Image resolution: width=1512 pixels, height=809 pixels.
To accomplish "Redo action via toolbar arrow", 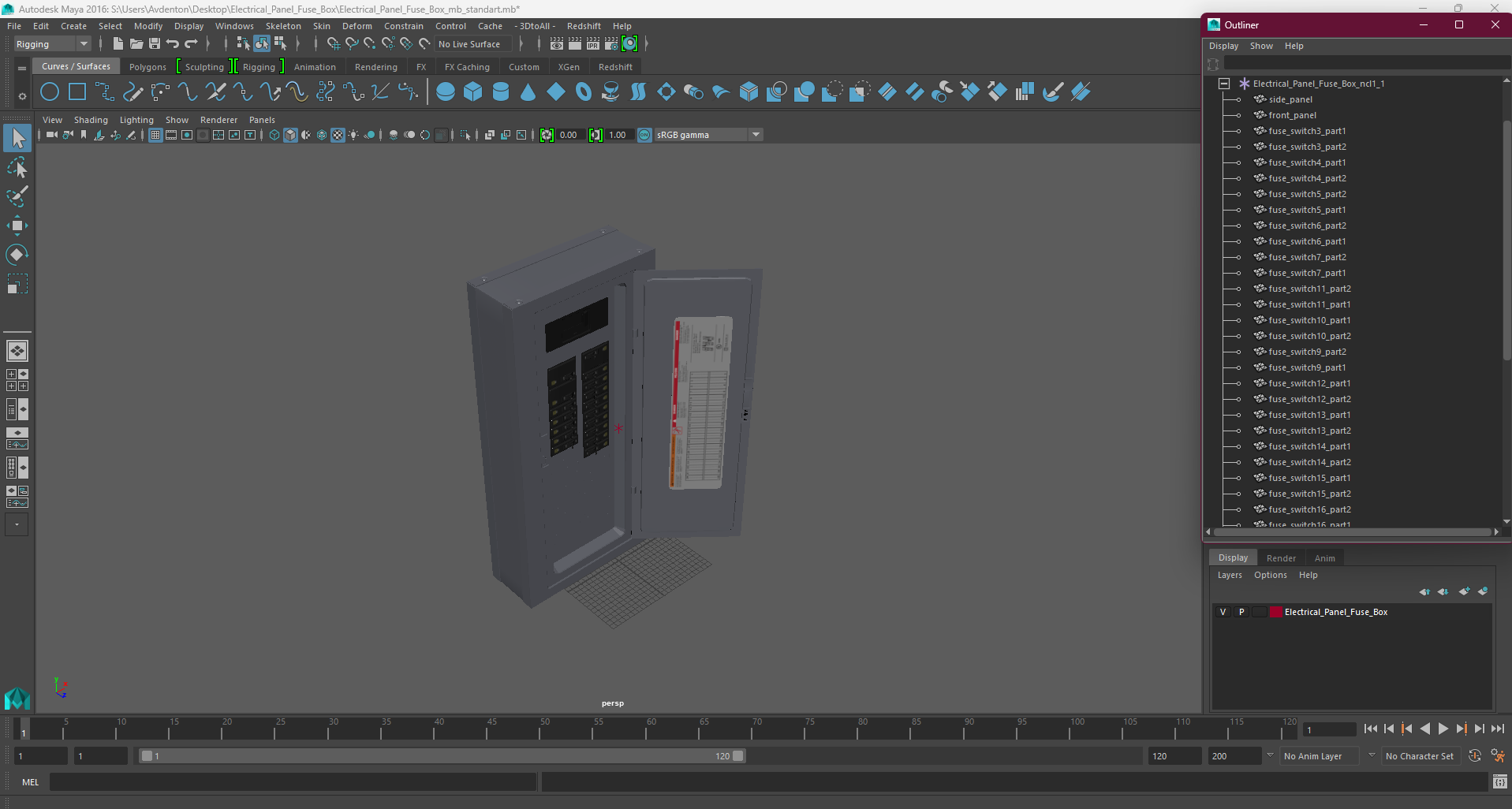I will click(x=191, y=44).
